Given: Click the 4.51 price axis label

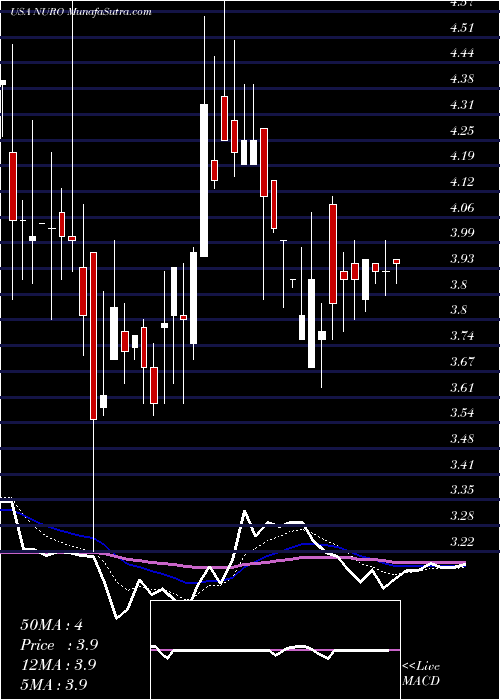Looking at the screenshot, I should pos(461,28).
